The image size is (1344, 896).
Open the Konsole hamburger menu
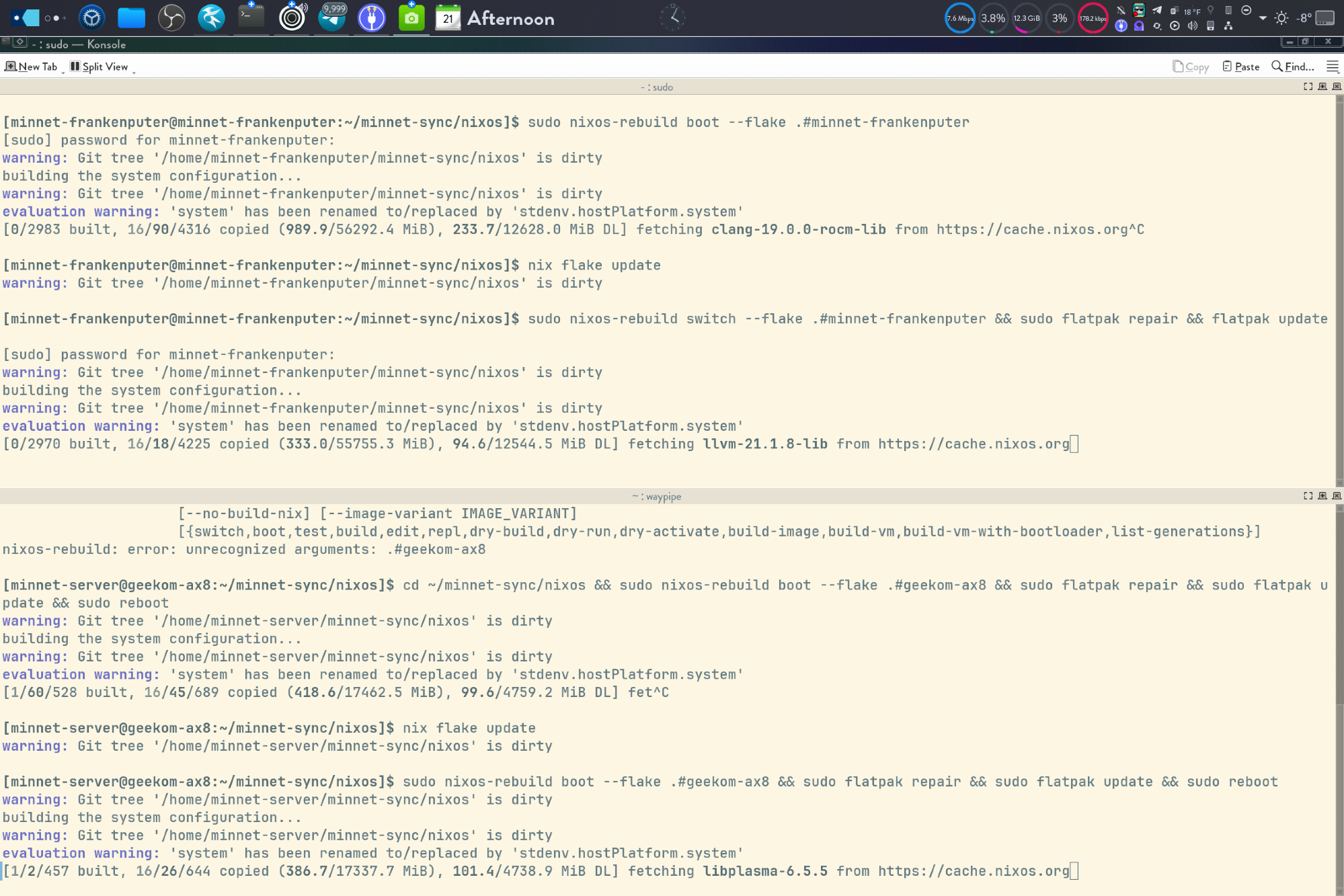point(1332,67)
